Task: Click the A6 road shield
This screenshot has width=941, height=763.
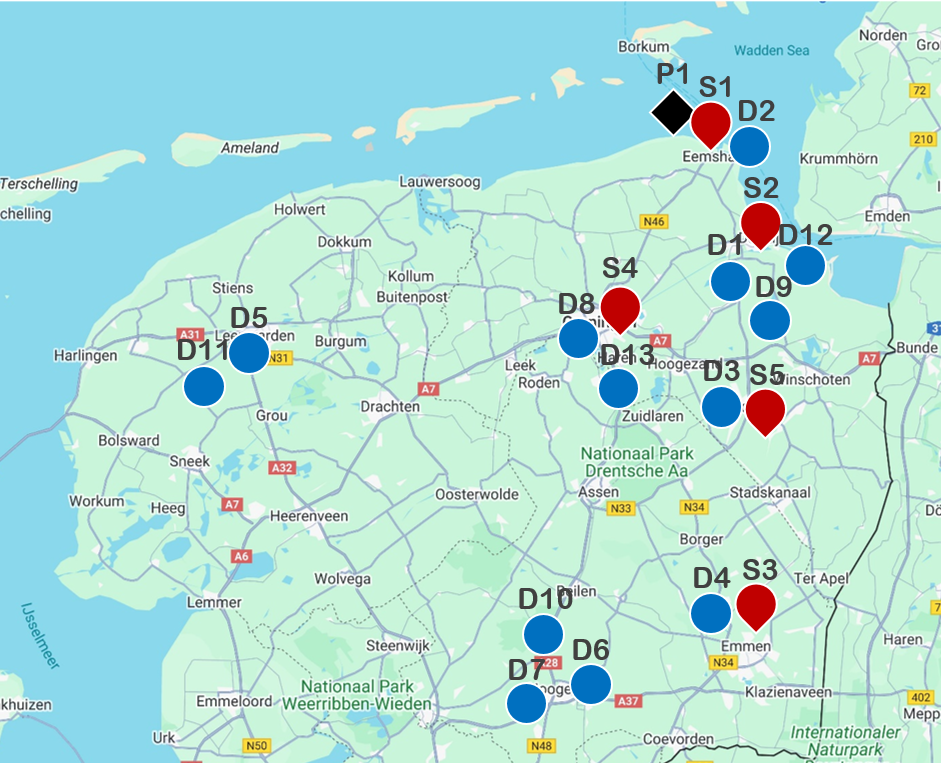Action: 241,556
